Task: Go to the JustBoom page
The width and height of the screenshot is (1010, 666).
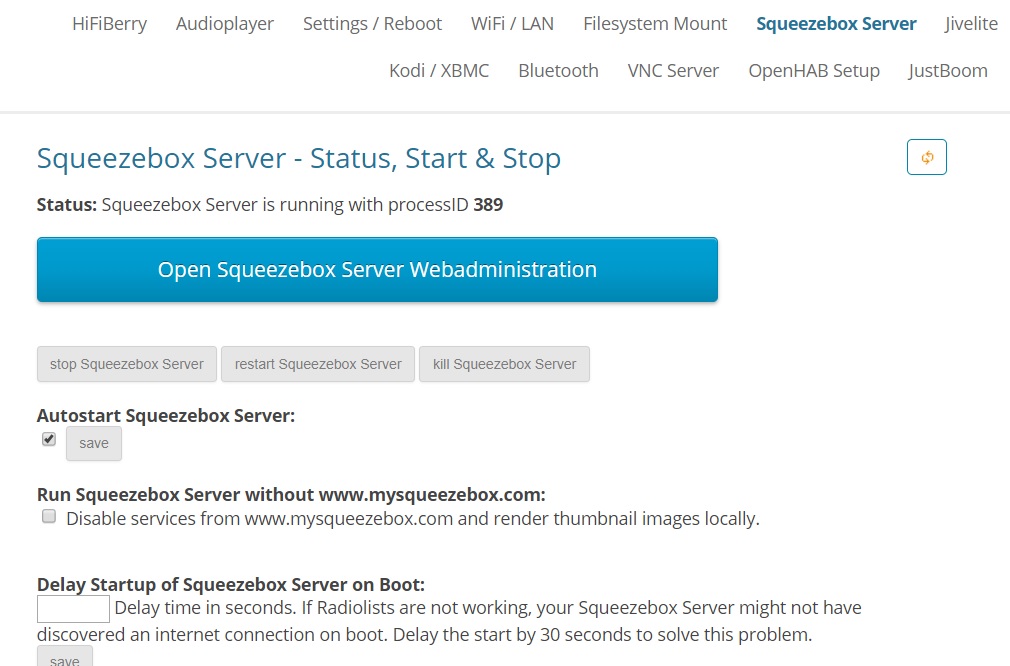Action: (948, 71)
